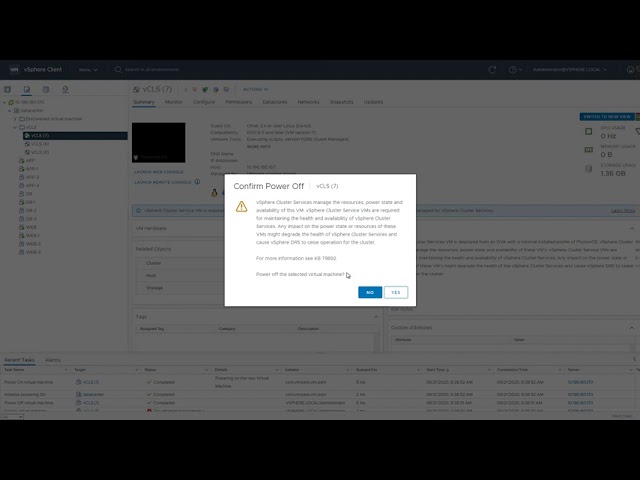Select the Recent Tasks tab

click(x=19, y=360)
